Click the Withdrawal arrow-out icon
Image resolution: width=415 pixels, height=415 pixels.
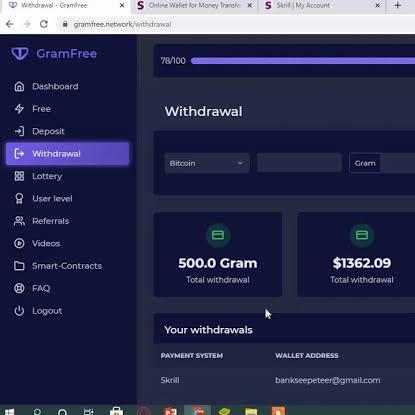pos(19,154)
